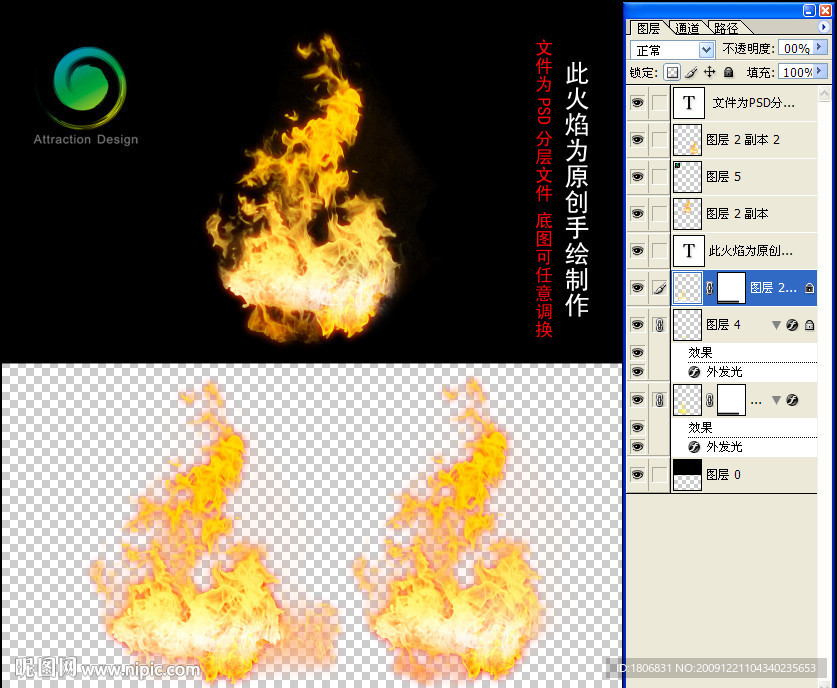This screenshot has width=837, height=688.
Task: Hide the 图层 2 副本 2 layer
Action: (x=637, y=140)
